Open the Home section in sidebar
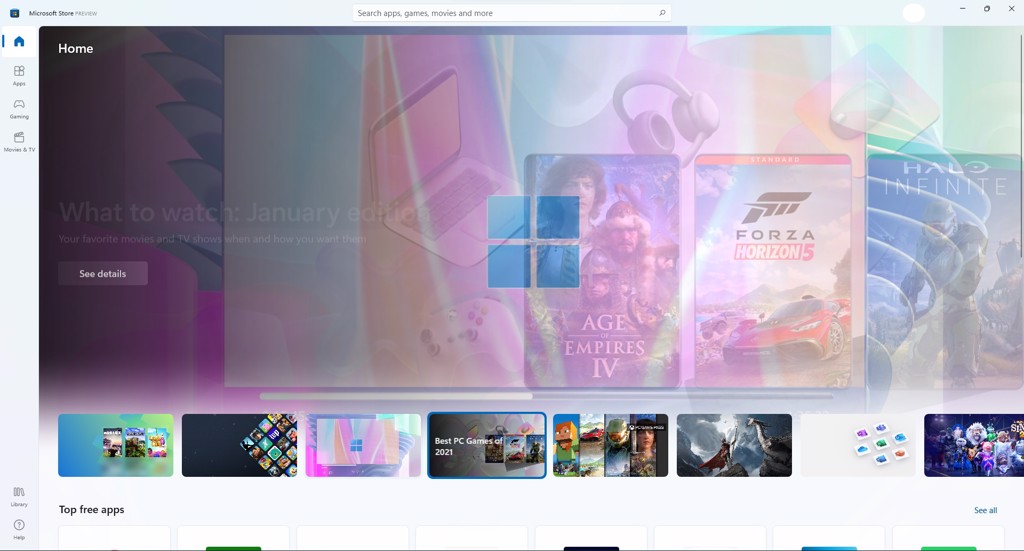Image resolution: width=1024 pixels, height=551 pixels. [x=19, y=42]
